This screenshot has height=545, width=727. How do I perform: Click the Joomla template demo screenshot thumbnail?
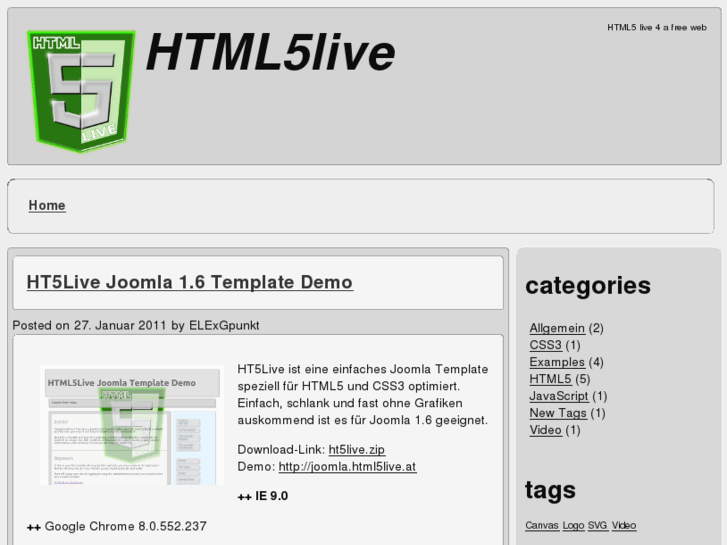[x=132, y=425]
